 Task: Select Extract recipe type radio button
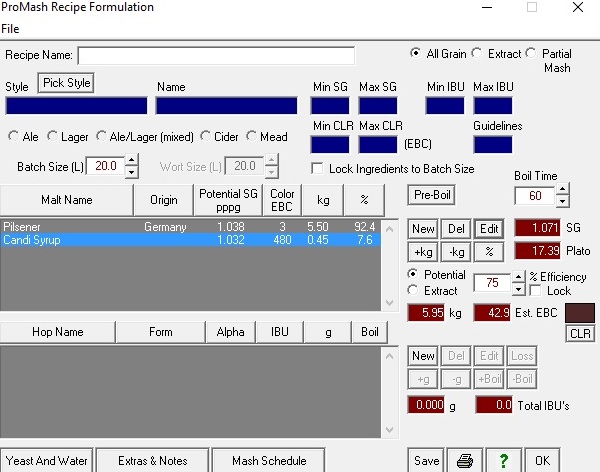[476, 53]
